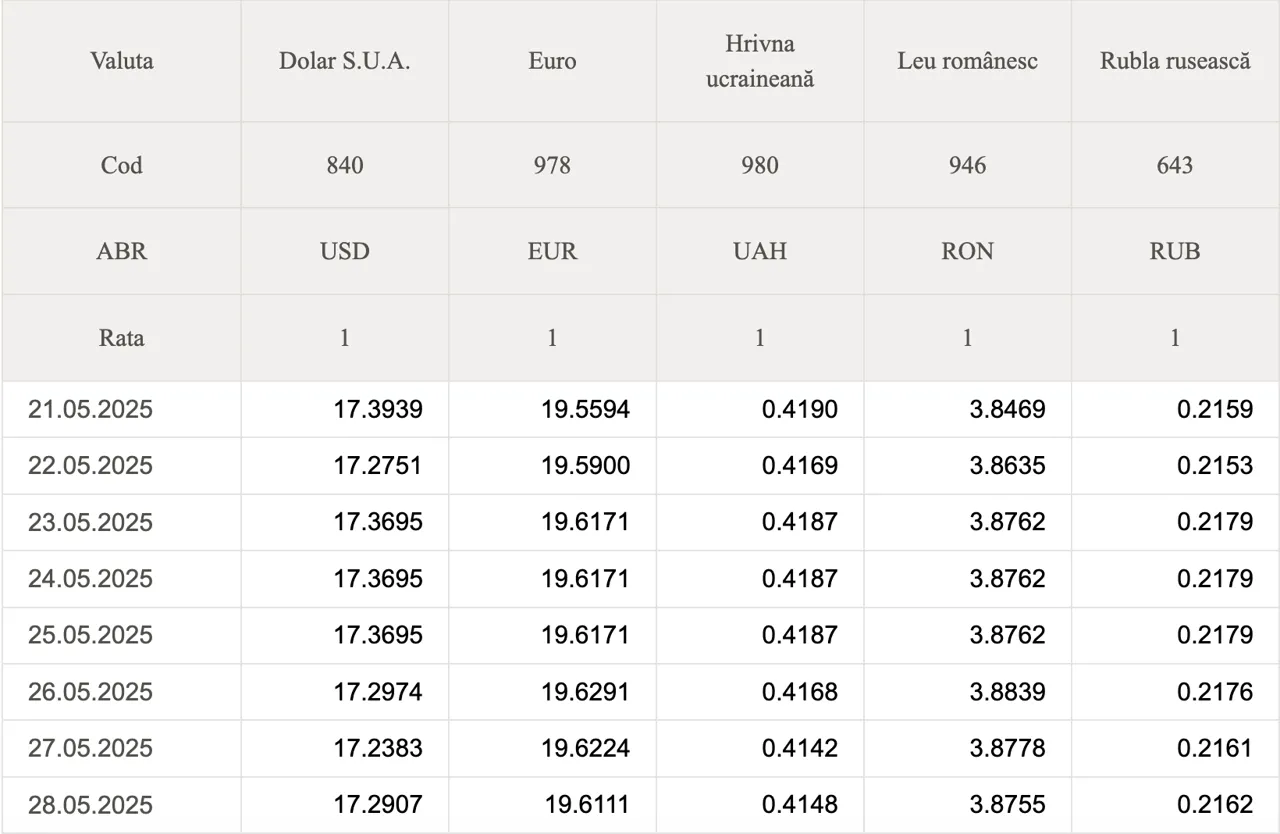Click the Hrivna ucraineană header cell
The width and height of the screenshot is (1280, 834).
[760, 61]
